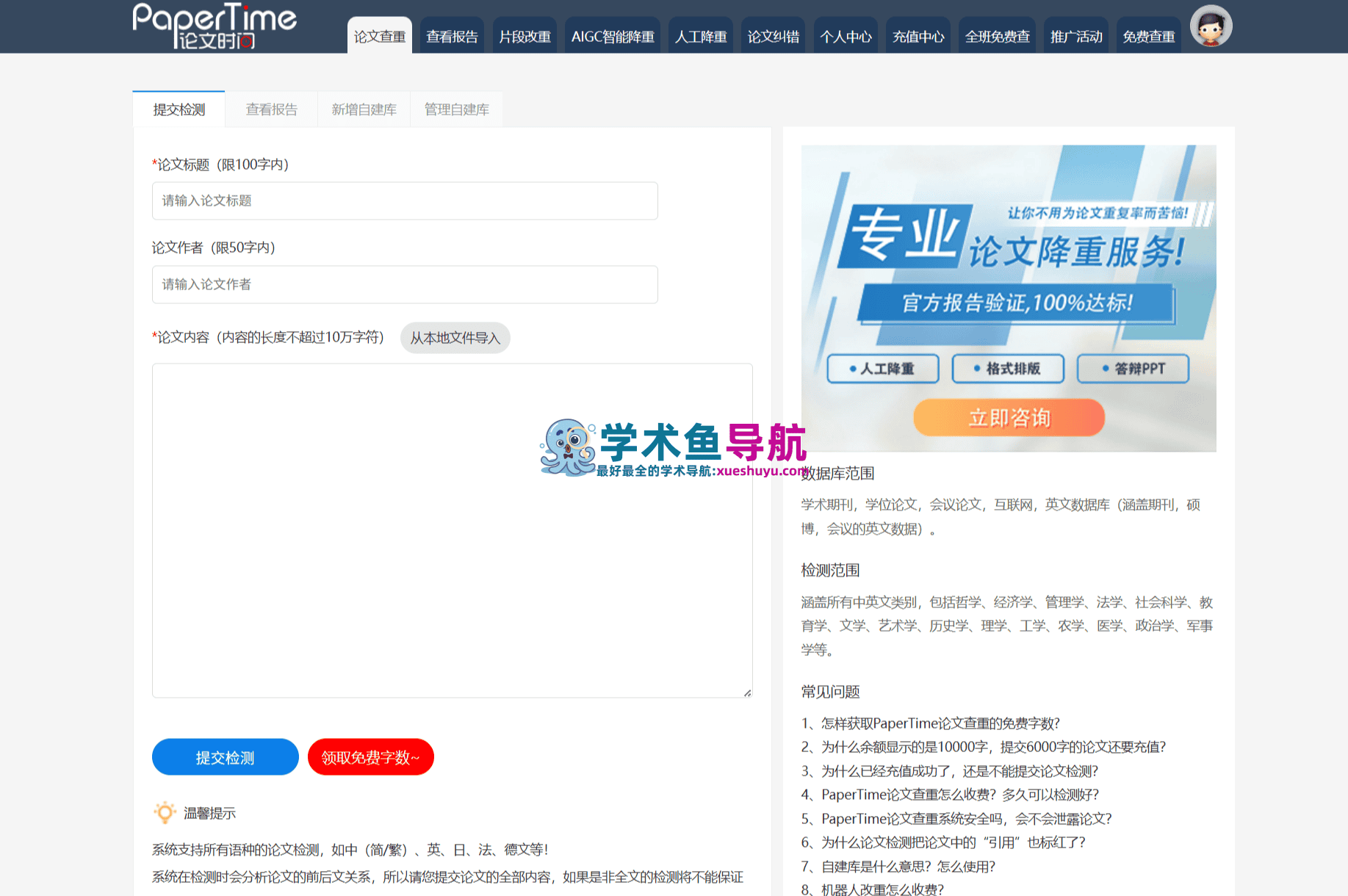The height and width of the screenshot is (896, 1348).
Task: Go to 充值中心 in the top menu
Action: click(918, 36)
